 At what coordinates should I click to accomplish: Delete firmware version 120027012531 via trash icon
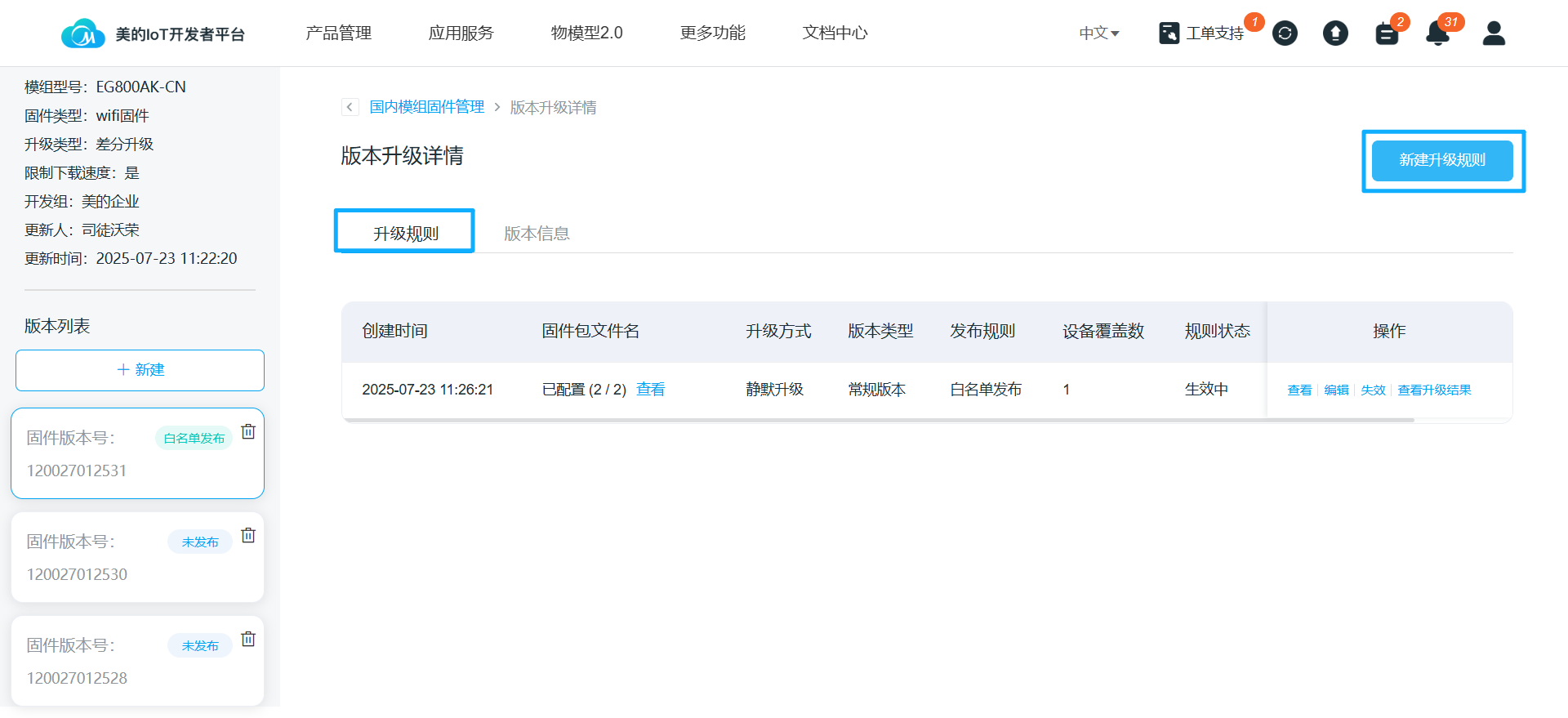pos(248,431)
